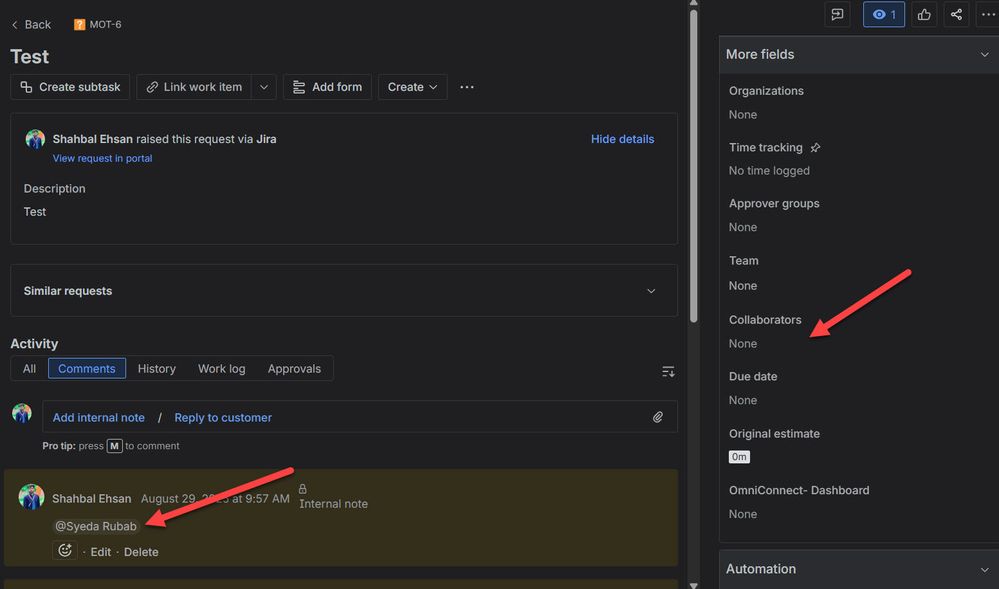Open the three-dot menu next to Create

[x=467, y=87]
